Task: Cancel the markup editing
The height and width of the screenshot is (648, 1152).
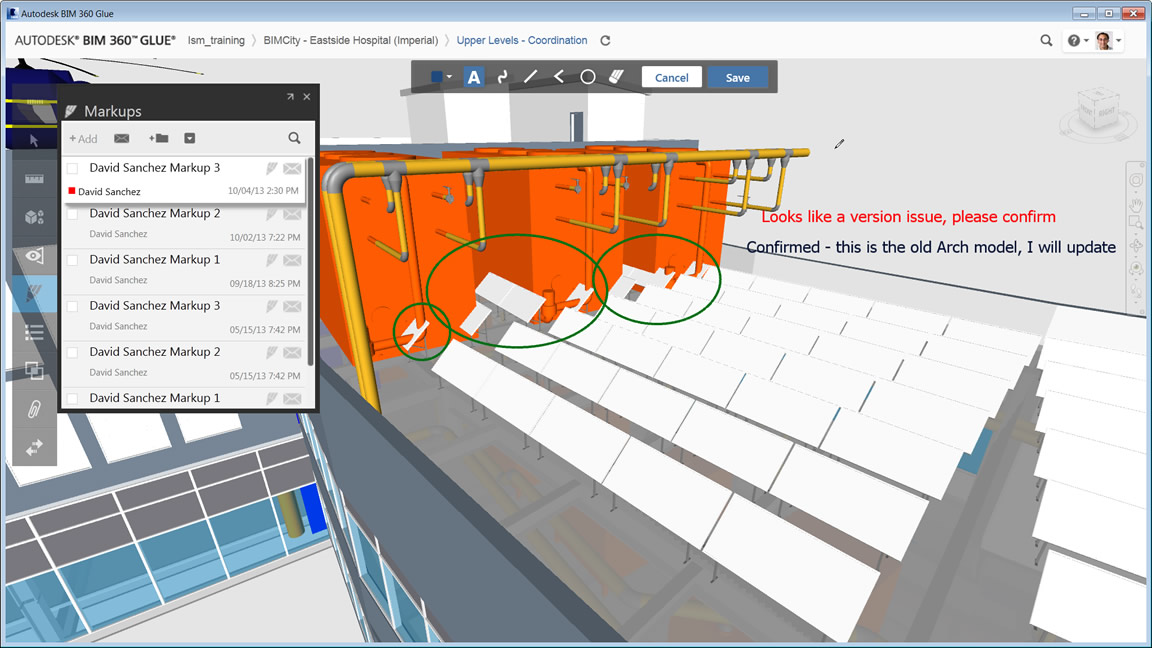Action: point(671,76)
